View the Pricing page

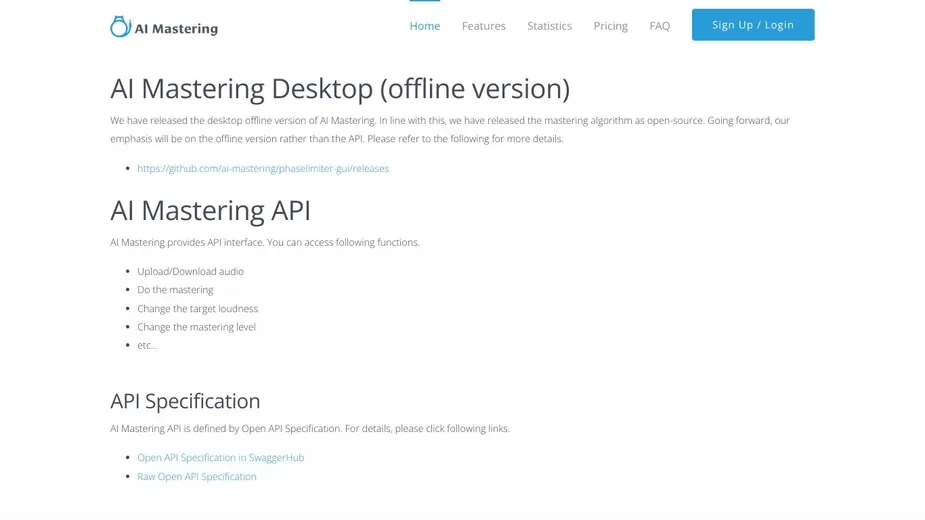coord(611,26)
